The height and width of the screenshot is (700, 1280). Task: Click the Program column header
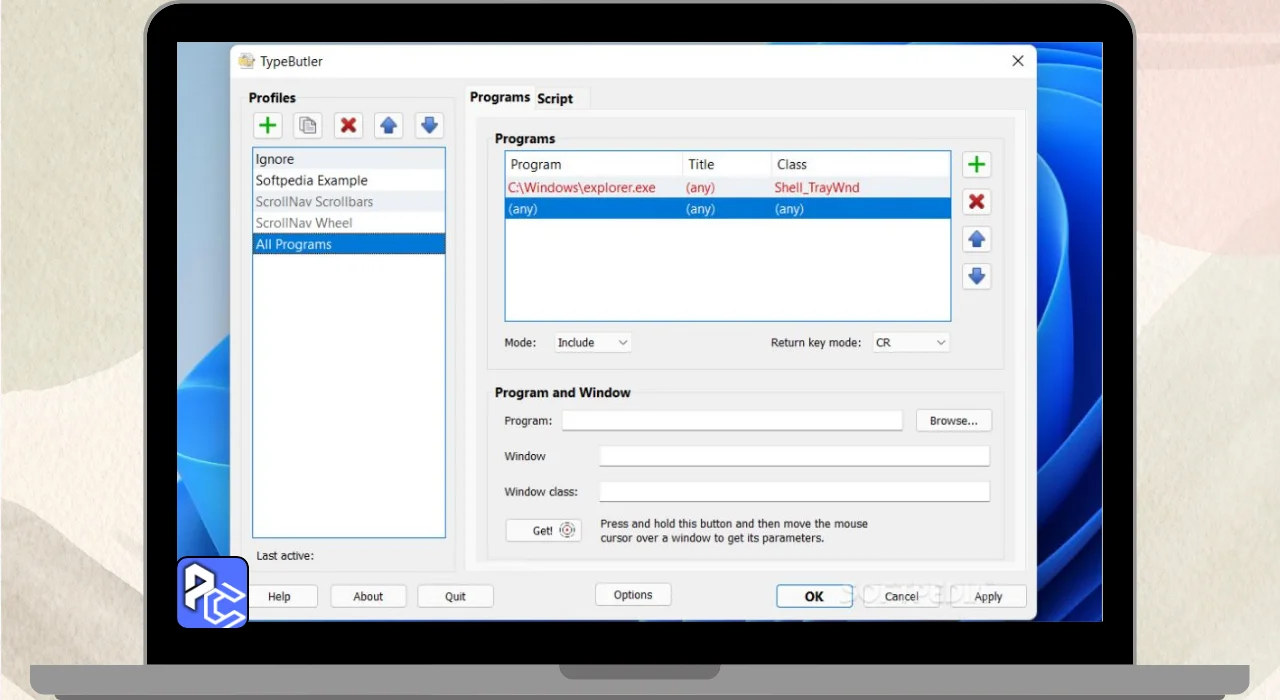click(594, 164)
